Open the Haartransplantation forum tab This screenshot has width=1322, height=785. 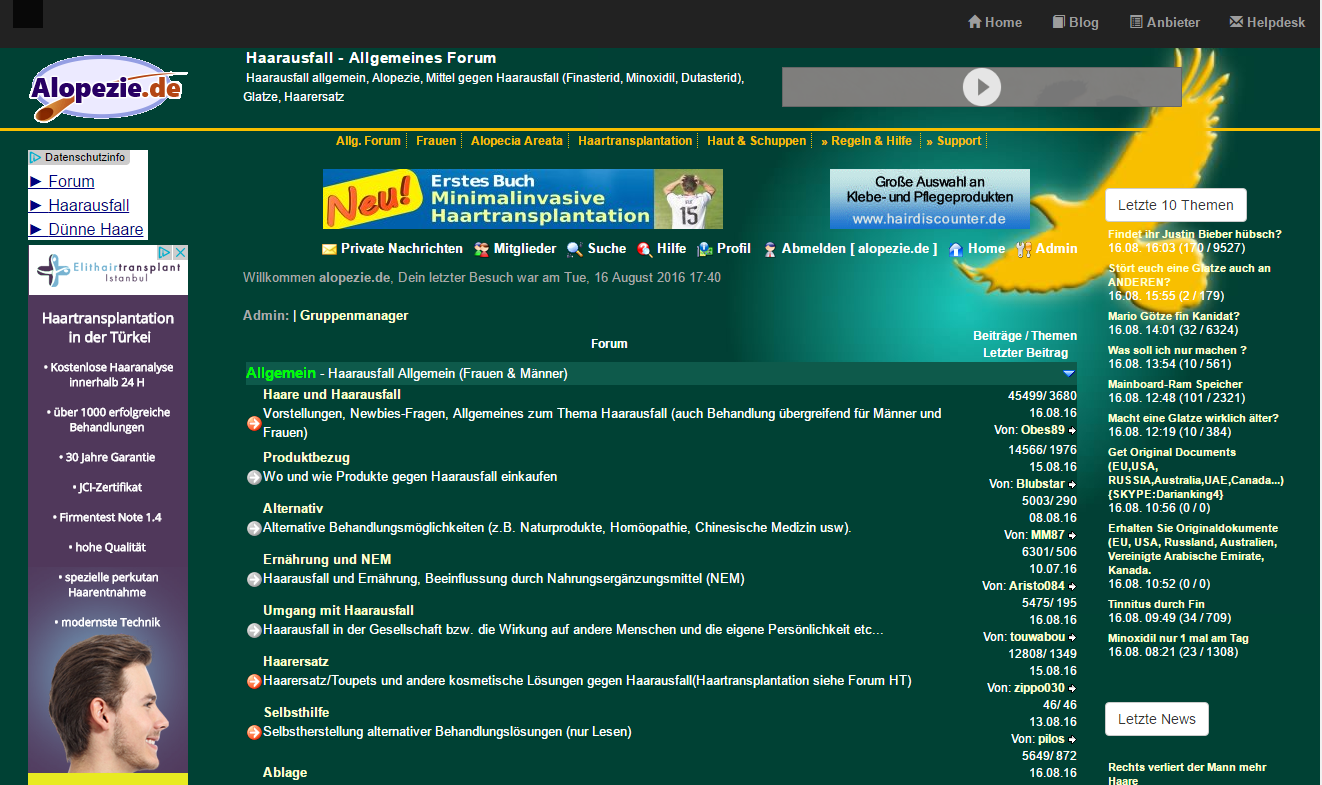point(635,141)
